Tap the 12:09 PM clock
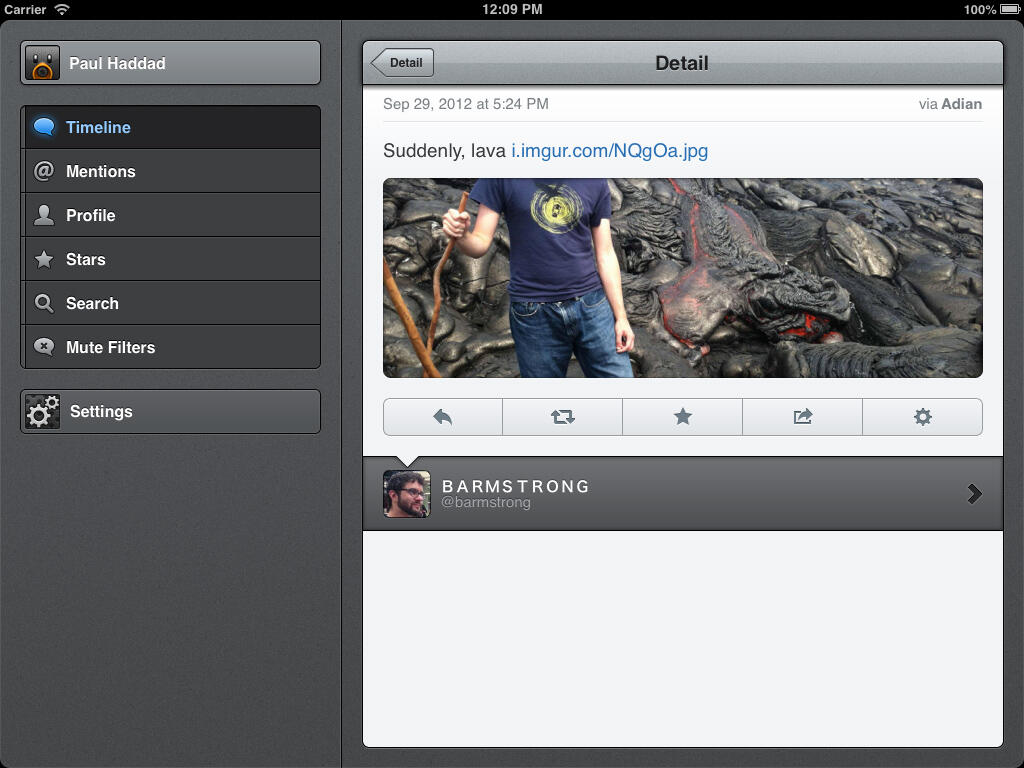This screenshot has height=768, width=1024. (512, 9)
